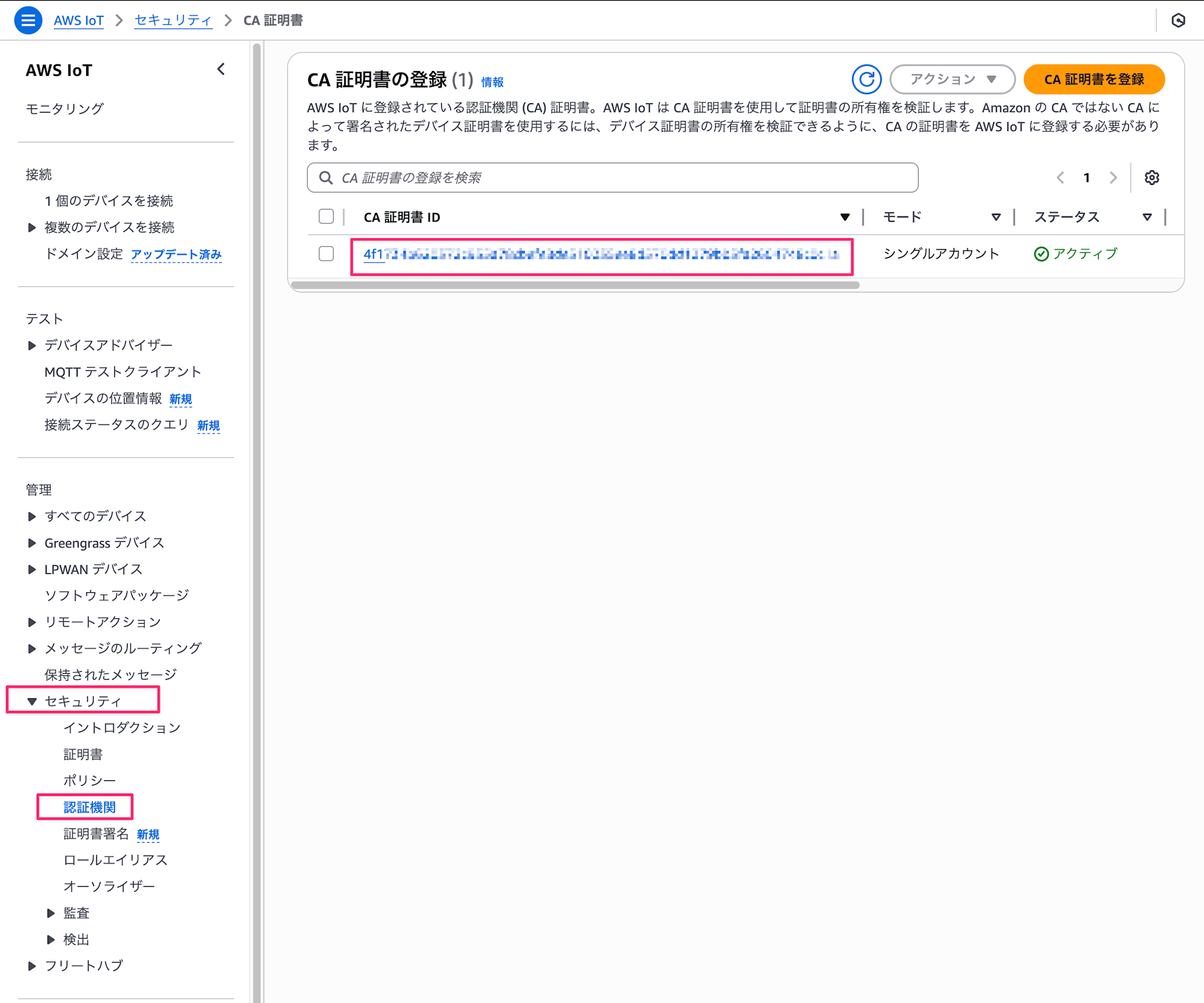Select the 4f1 certificate row checkbox
Viewport: 1204px width, 1003px height.
[326, 253]
